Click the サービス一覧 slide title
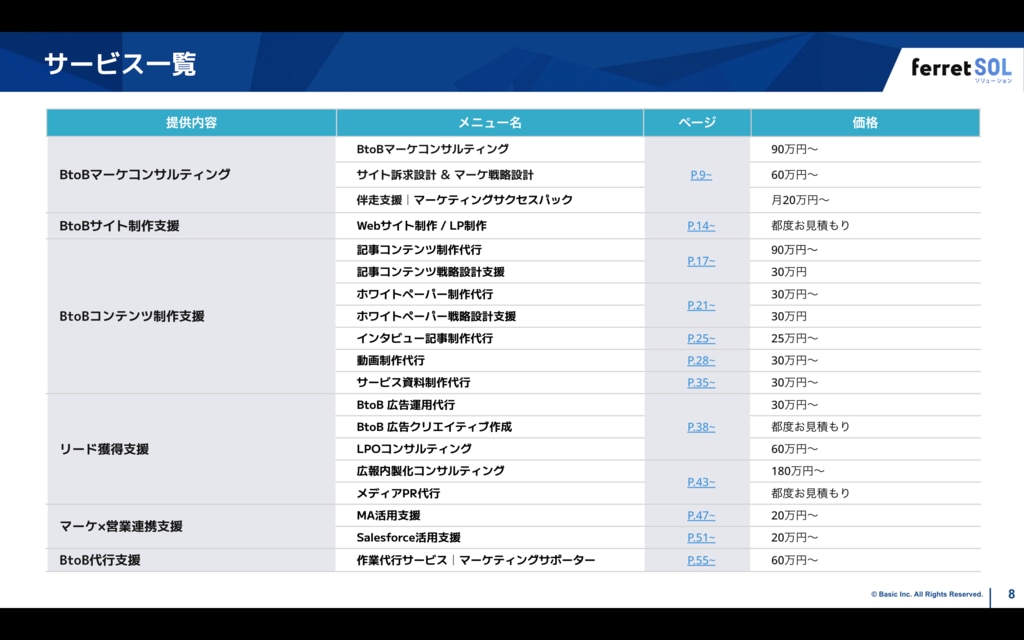1024x640 pixels. pos(120,65)
